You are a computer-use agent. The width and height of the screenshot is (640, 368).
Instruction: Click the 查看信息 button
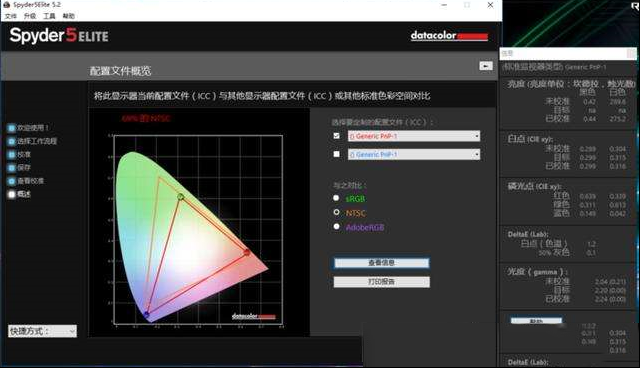381,263
